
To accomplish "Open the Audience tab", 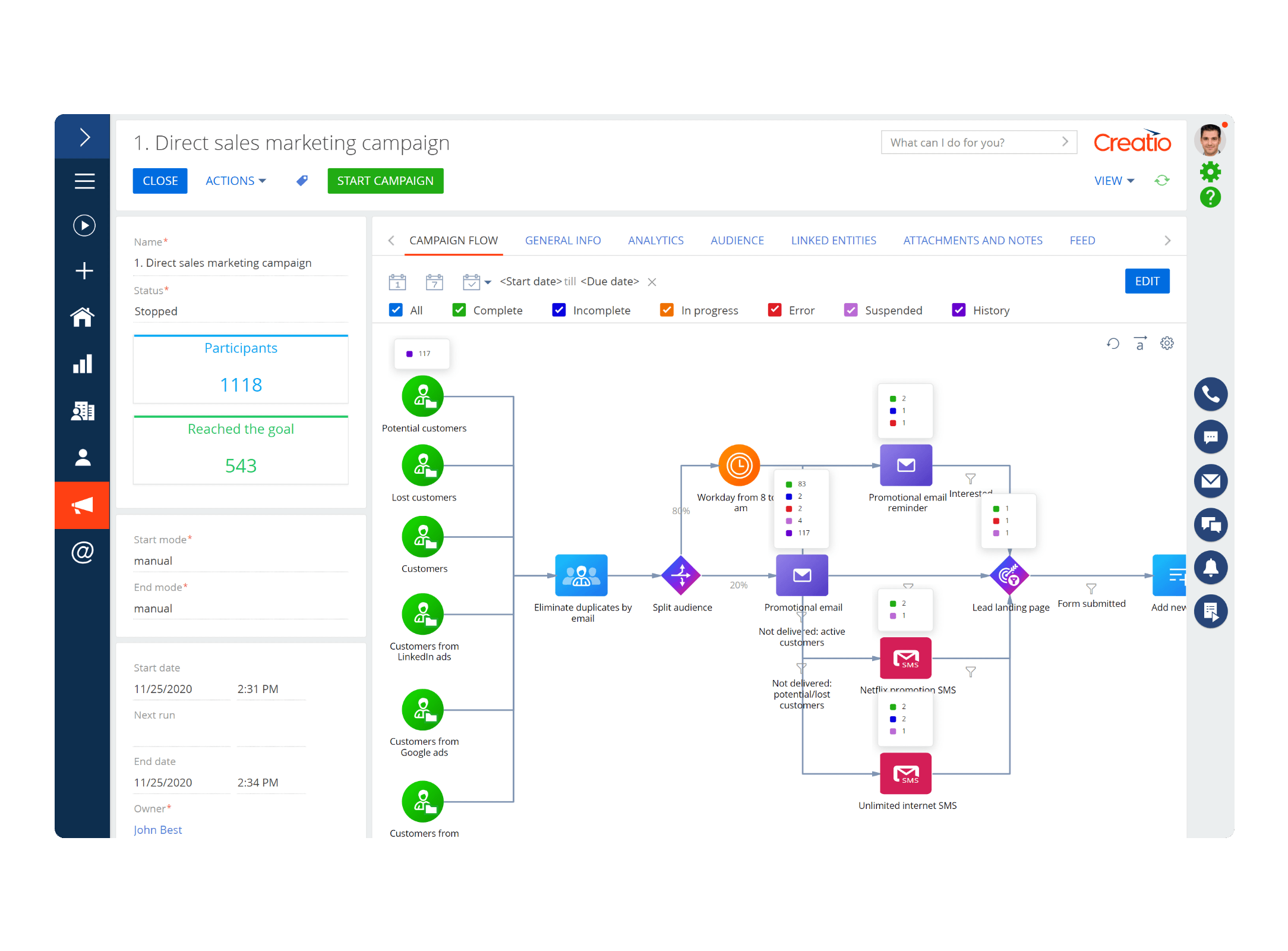I will (x=737, y=241).
